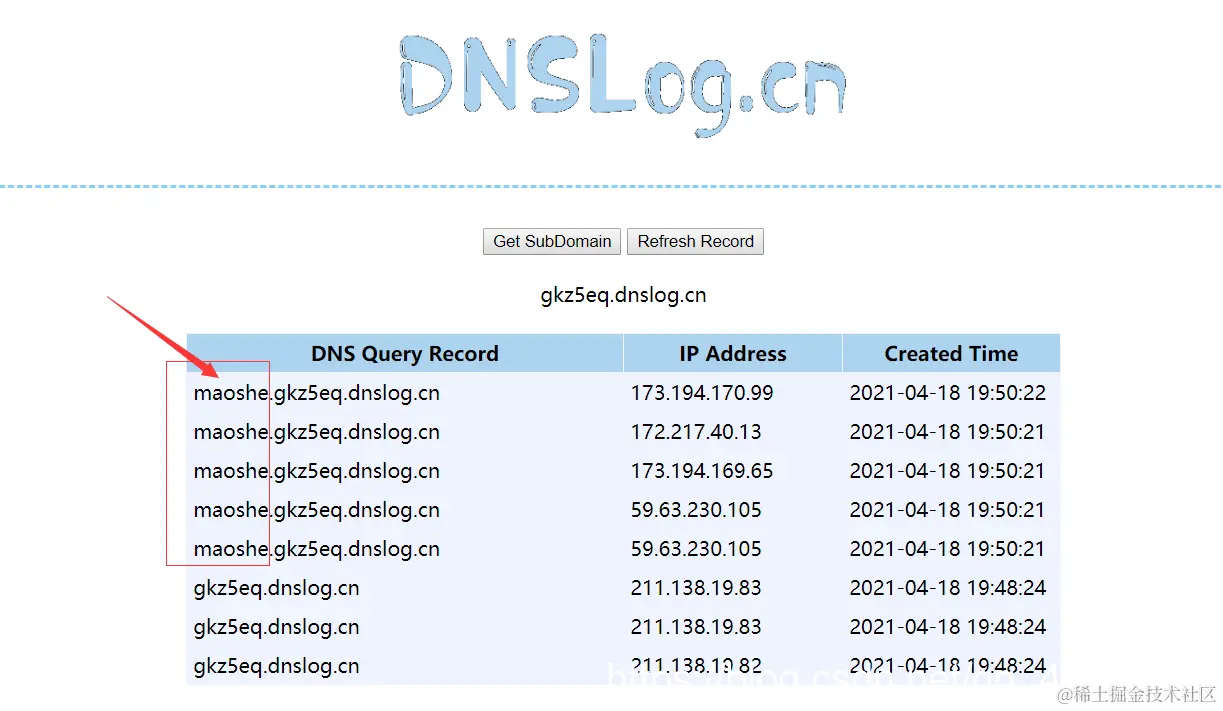This screenshot has width=1223, height=711.
Task: Click the Created Time column header
Action: (x=951, y=353)
